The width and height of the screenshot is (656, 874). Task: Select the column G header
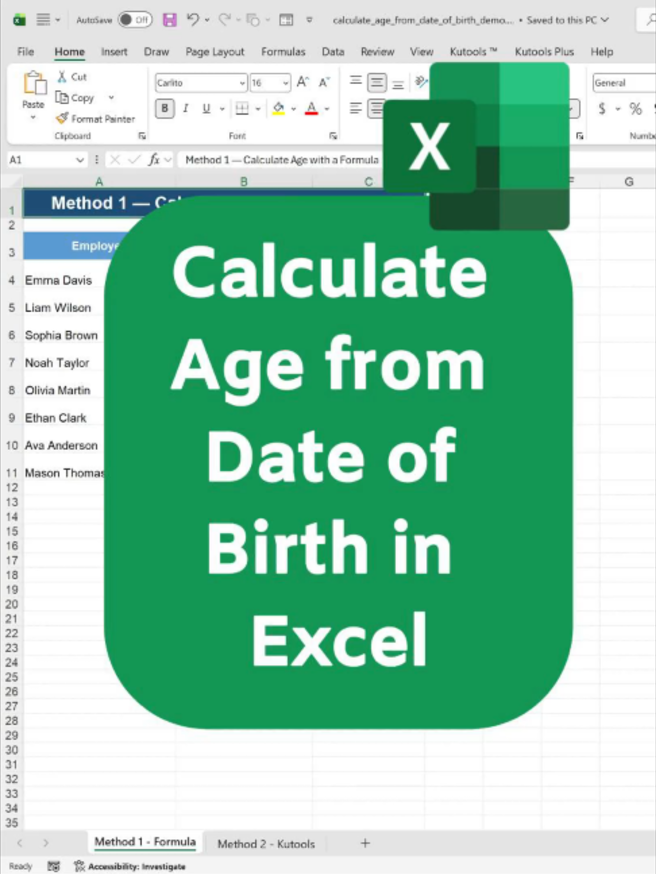pos(629,181)
